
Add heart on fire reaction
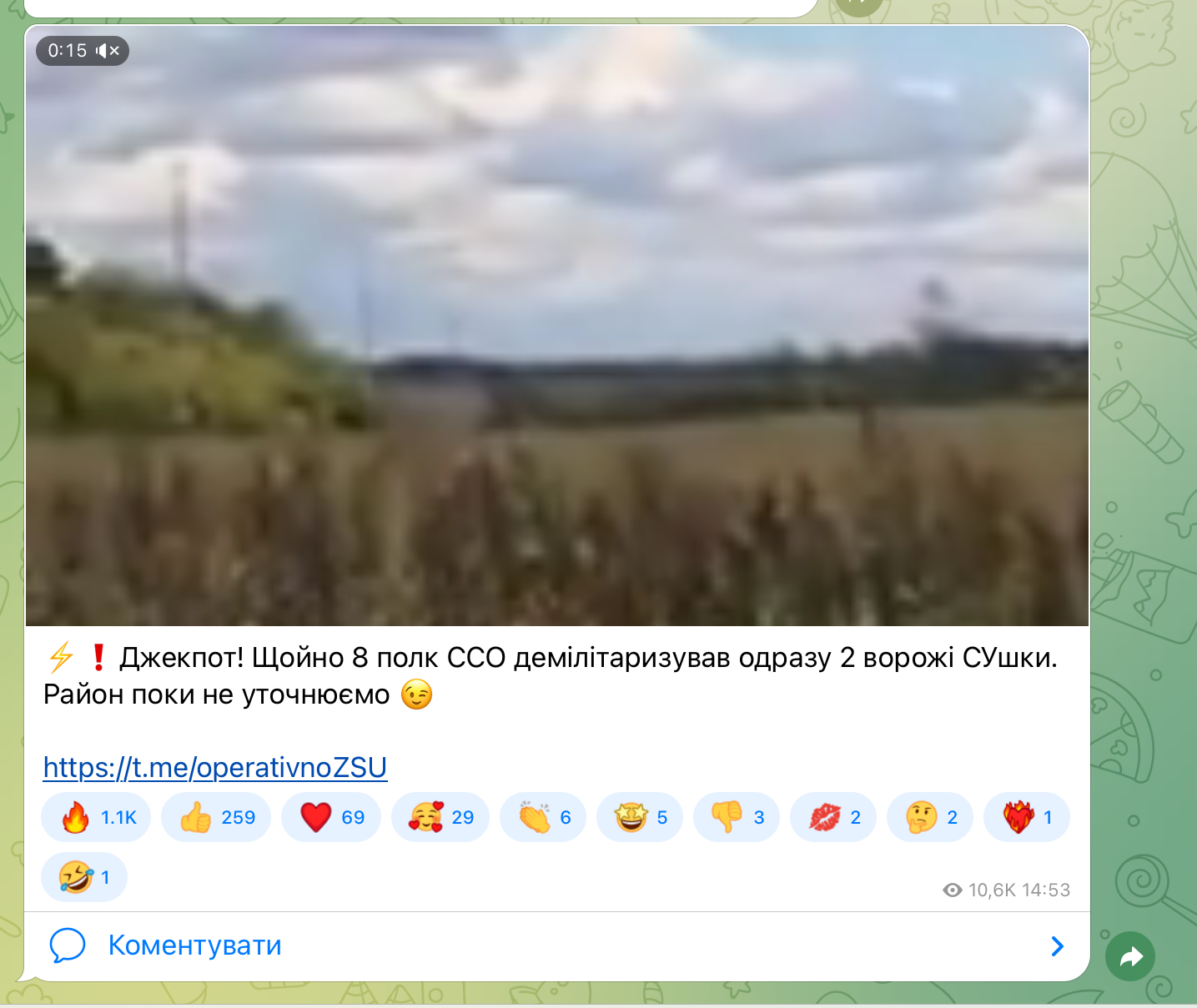pyautogui.click(x=1027, y=817)
